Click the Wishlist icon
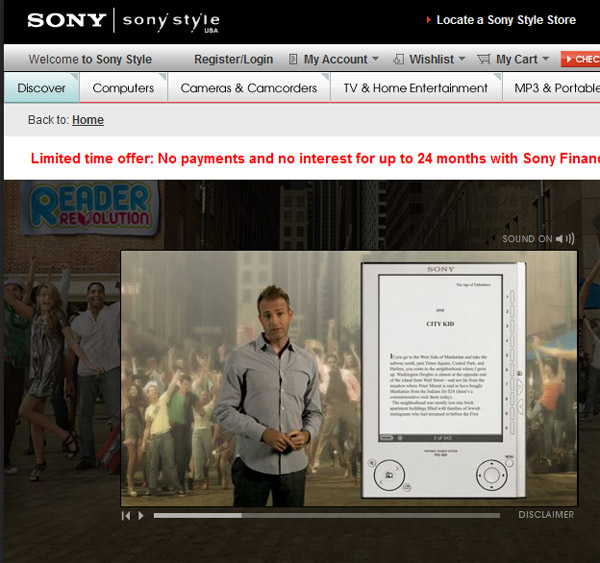The image size is (600, 563). pos(398,59)
